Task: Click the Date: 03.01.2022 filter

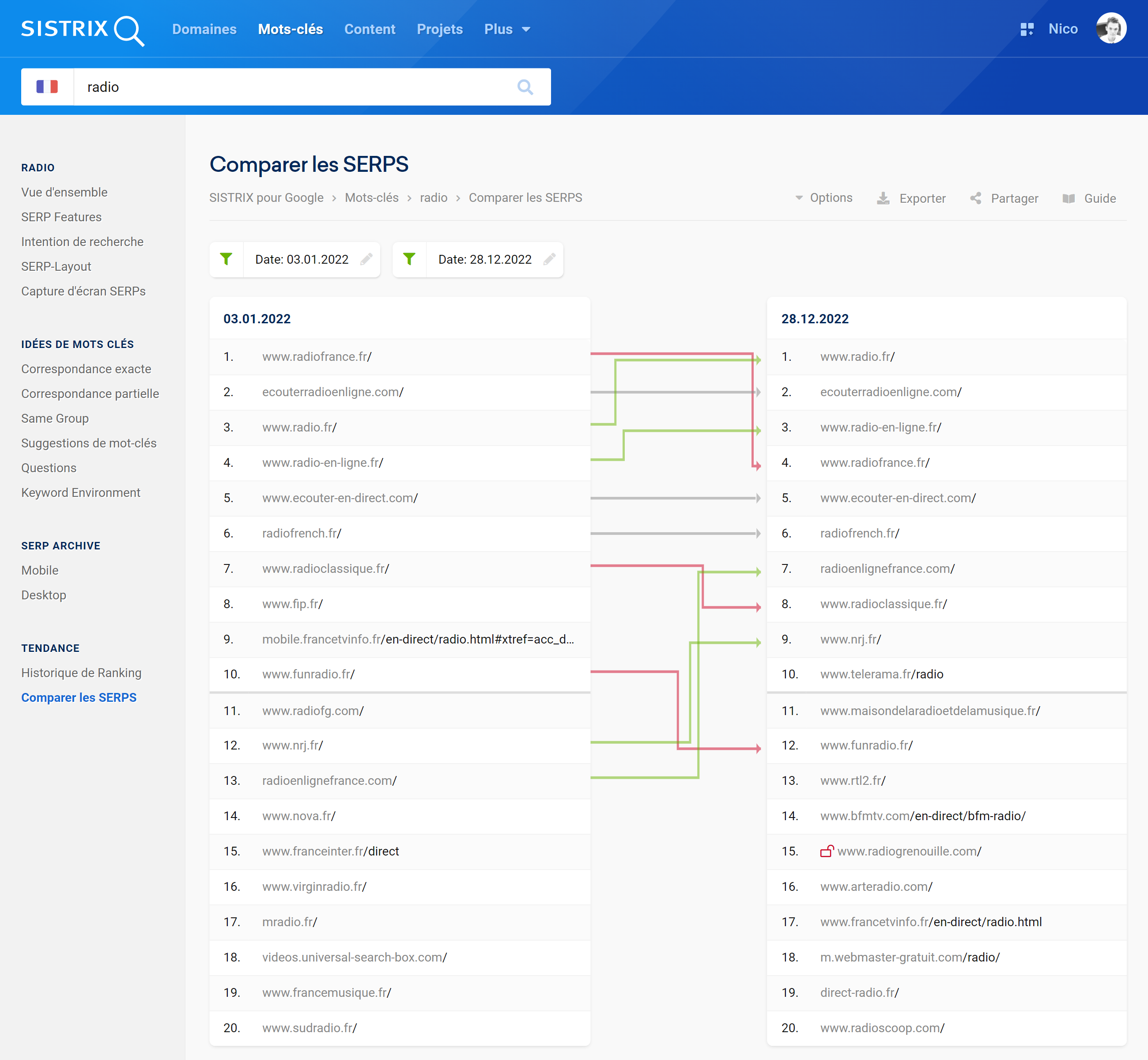Action: click(302, 259)
